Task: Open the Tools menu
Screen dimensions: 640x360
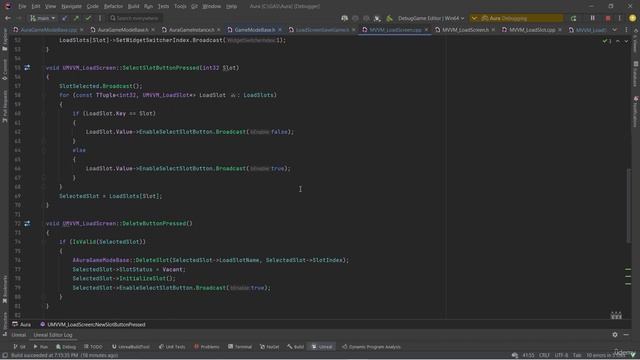Action: pos(180,7)
